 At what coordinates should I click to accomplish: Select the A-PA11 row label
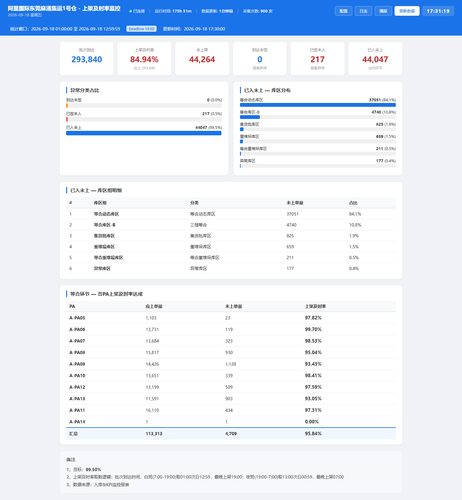point(77,410)
